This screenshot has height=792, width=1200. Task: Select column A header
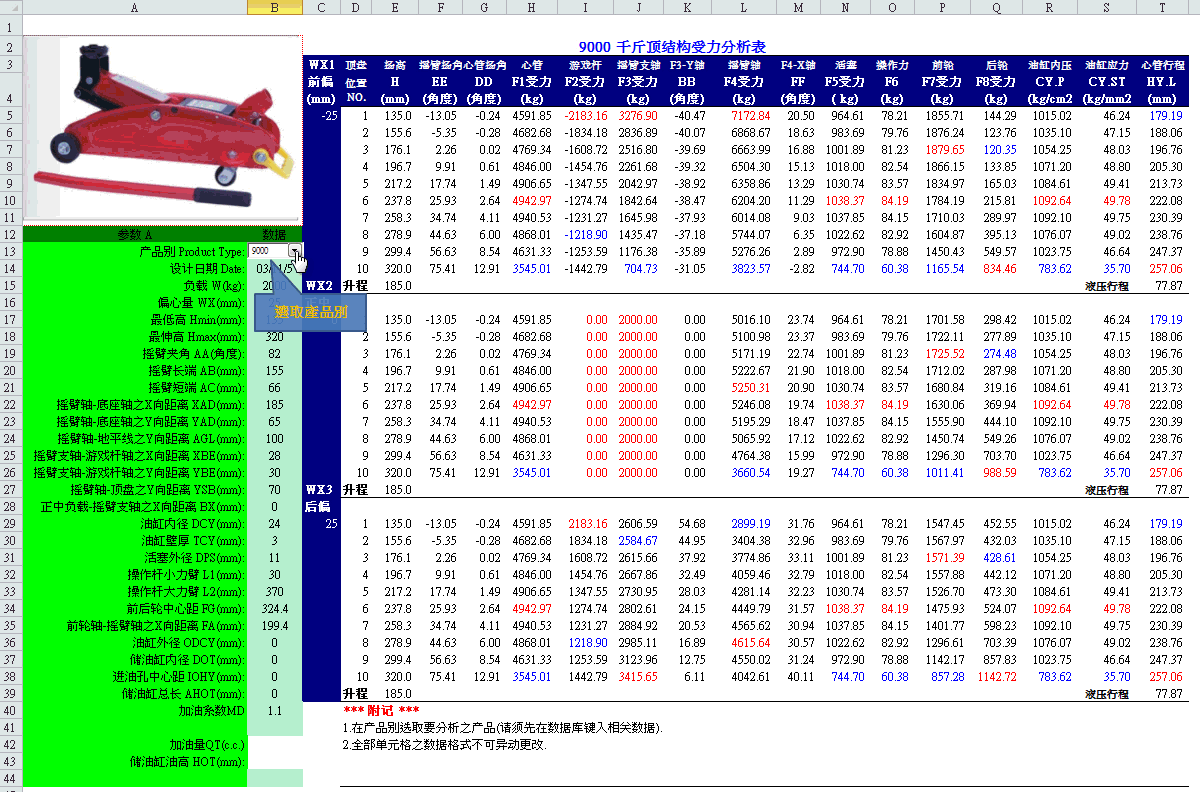tap(134, 7)
